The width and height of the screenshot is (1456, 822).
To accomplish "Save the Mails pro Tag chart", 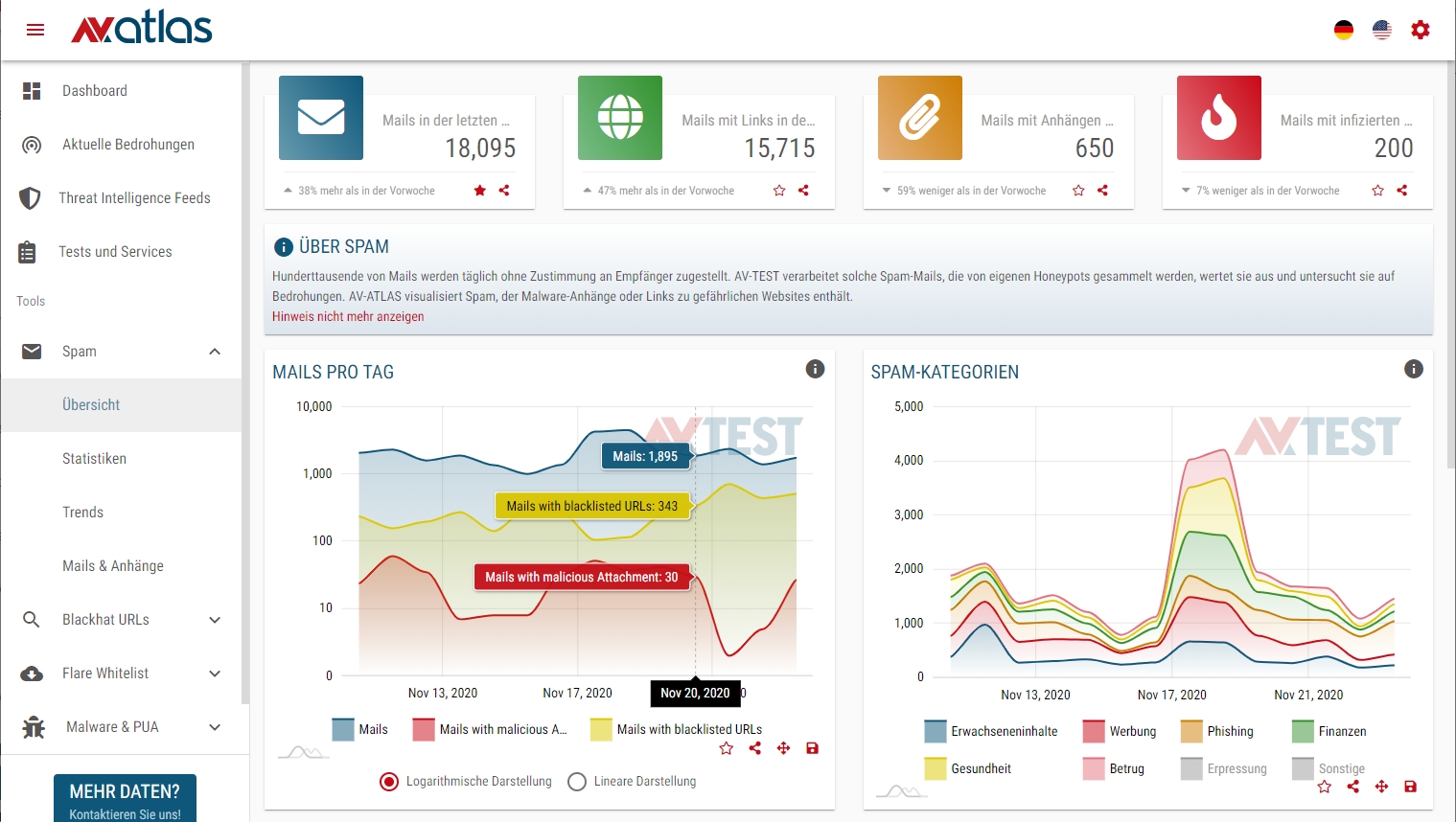I will pos(812,748).
